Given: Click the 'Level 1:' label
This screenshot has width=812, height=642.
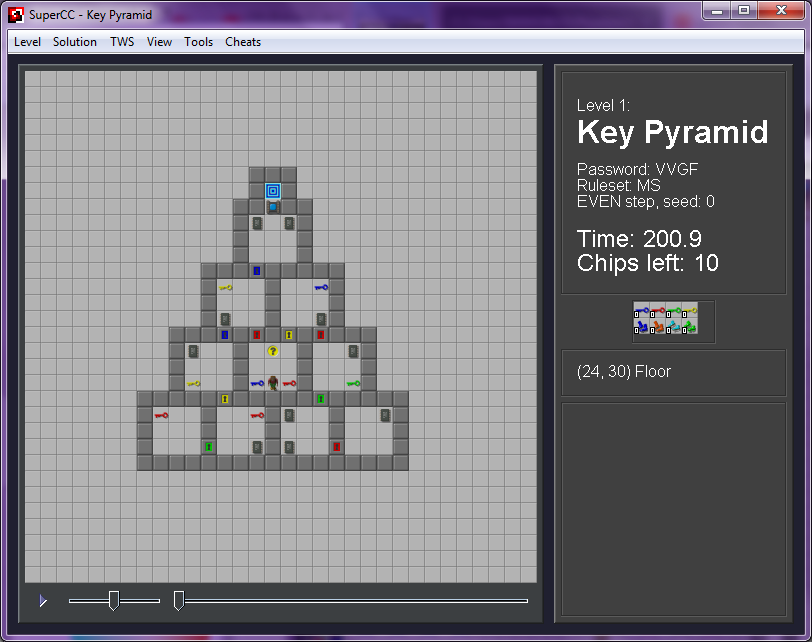Looking at the screenshot, I should [603, 106].
